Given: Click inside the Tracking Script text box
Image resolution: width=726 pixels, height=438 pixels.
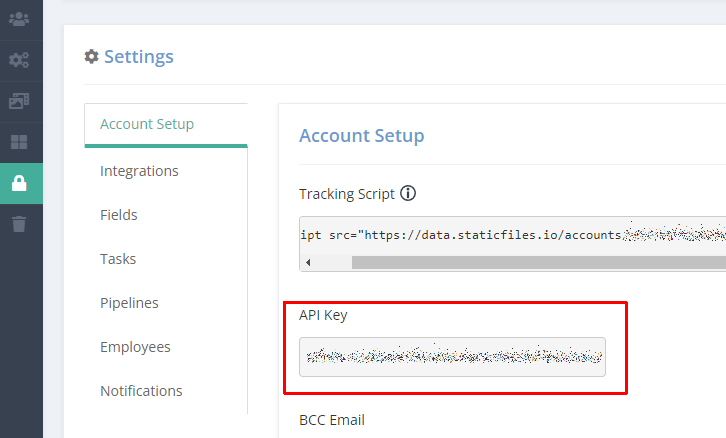Looking at the screenshot, I should 513,236.
